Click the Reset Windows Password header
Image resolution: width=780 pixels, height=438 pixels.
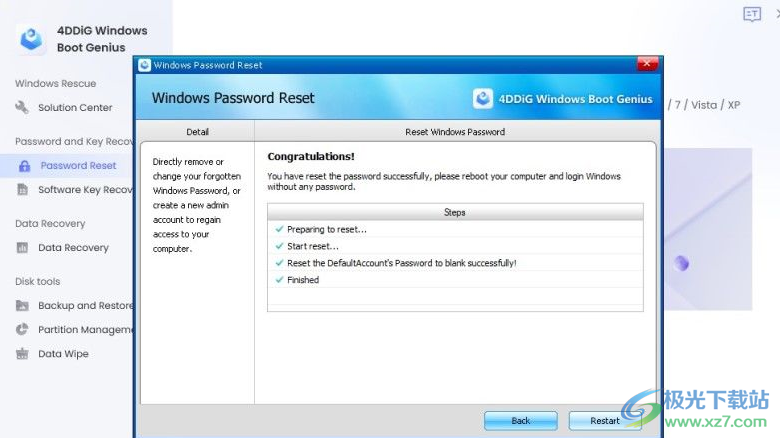[455, 132]
